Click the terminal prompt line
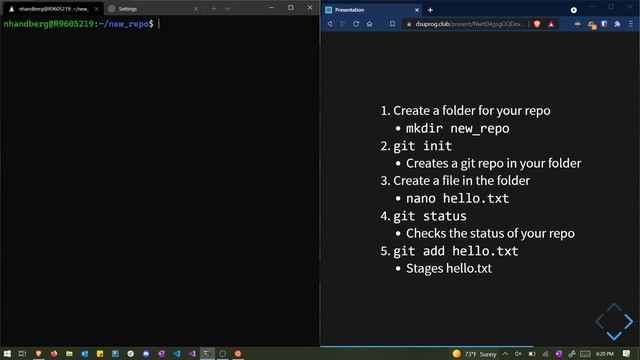The height and width of the screenshot is (360, 640). pyautogui.click(x=81, y=24)
